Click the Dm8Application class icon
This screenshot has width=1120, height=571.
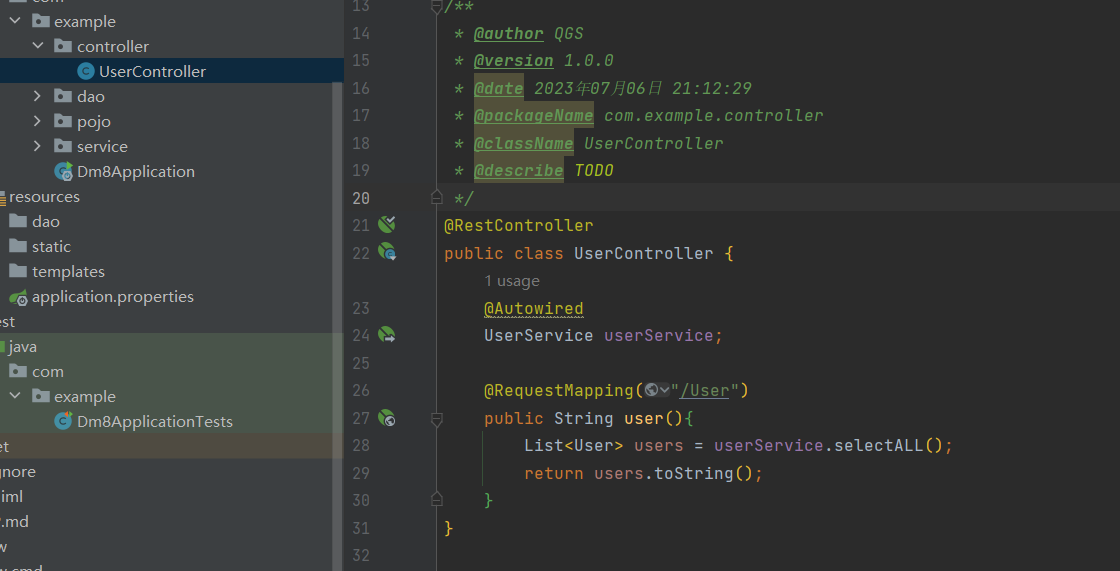64,171
